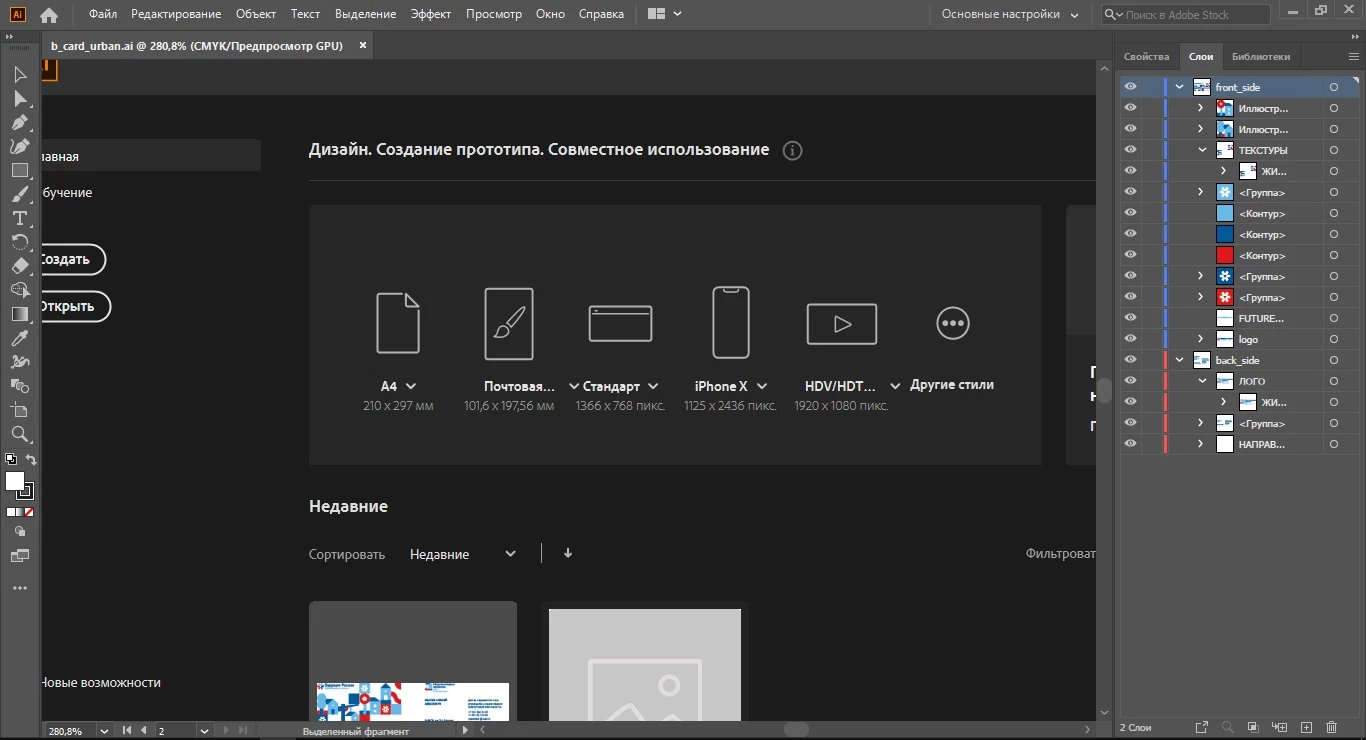This screenshot has height=740, width=1366.
Task: Select the Rectangle tool
Action: click(19, 170)
